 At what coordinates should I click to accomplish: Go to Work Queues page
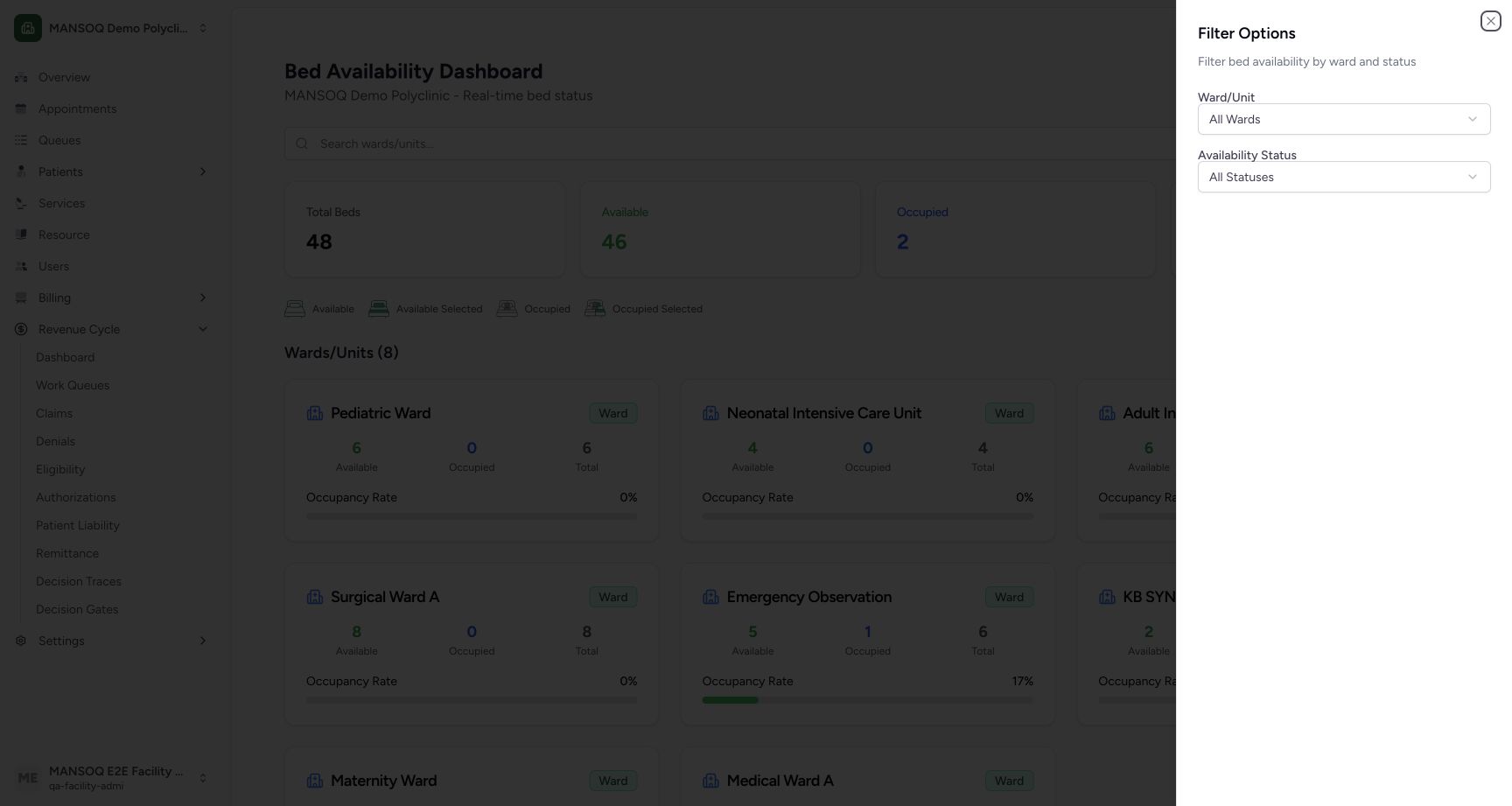(x=73, y=385)
